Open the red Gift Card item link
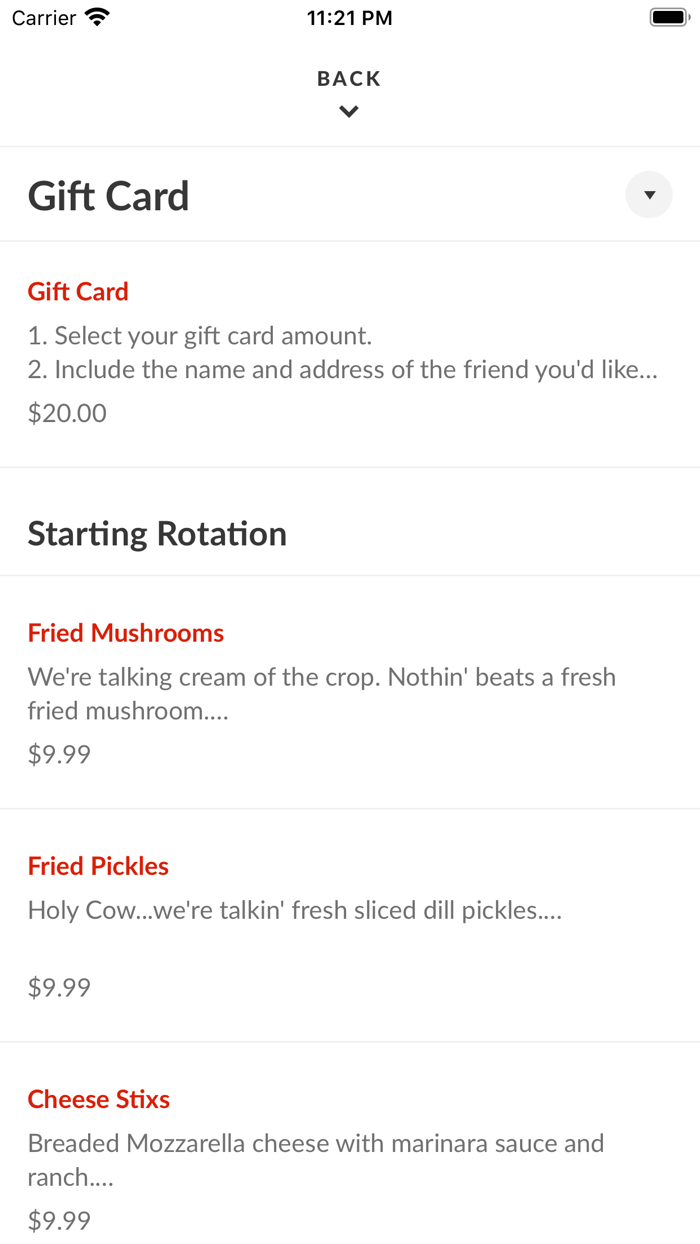The height and width of the screenshot is (1244, 700). point(78,292)
